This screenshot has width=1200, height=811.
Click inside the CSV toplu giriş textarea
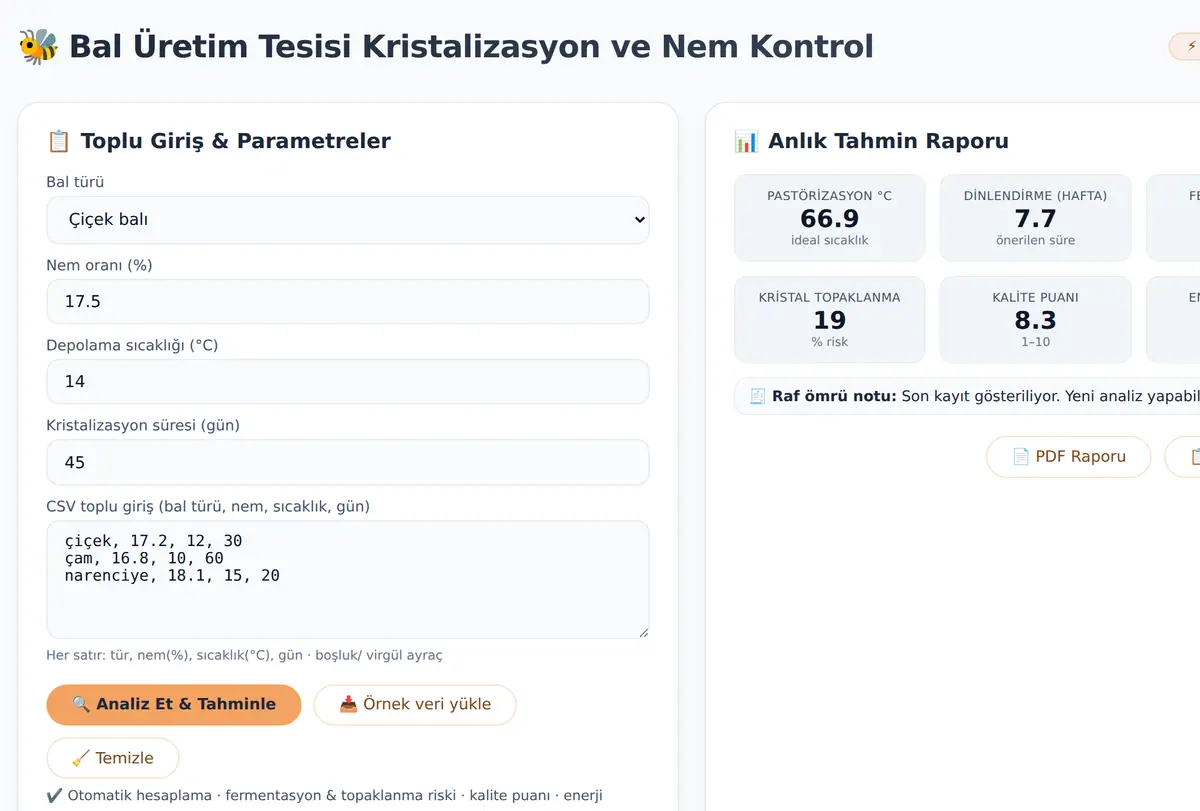(x=348, y=579)
